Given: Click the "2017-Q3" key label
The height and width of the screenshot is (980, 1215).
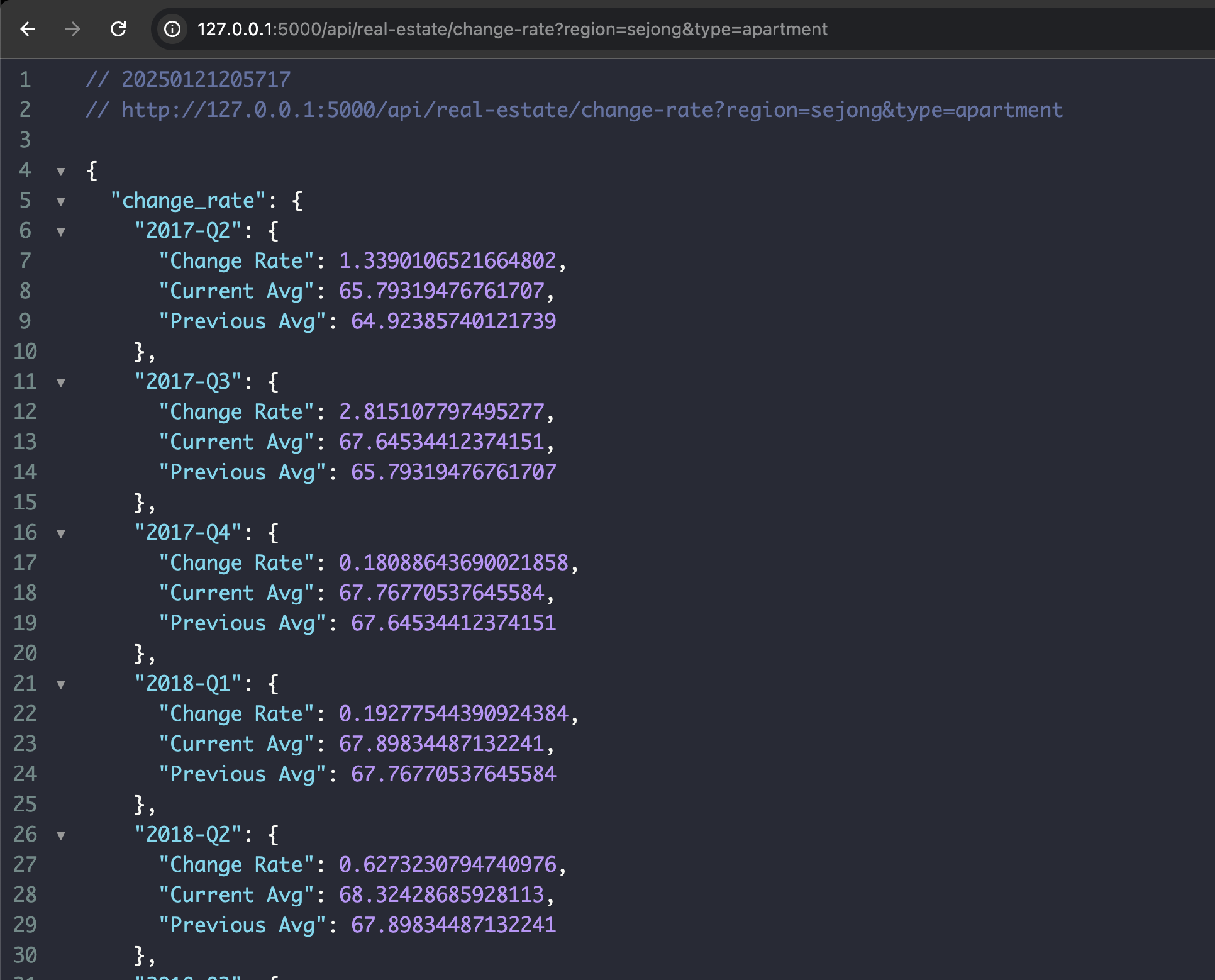Looking at the screenshot, I should [188, 381].
